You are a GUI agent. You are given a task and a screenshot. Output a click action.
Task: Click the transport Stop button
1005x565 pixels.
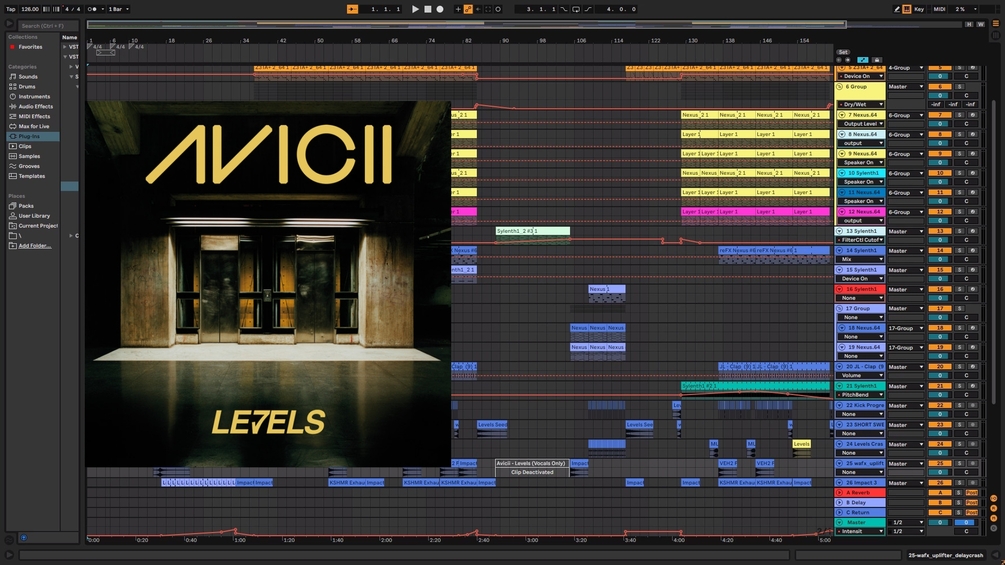(x=428, y=9)
